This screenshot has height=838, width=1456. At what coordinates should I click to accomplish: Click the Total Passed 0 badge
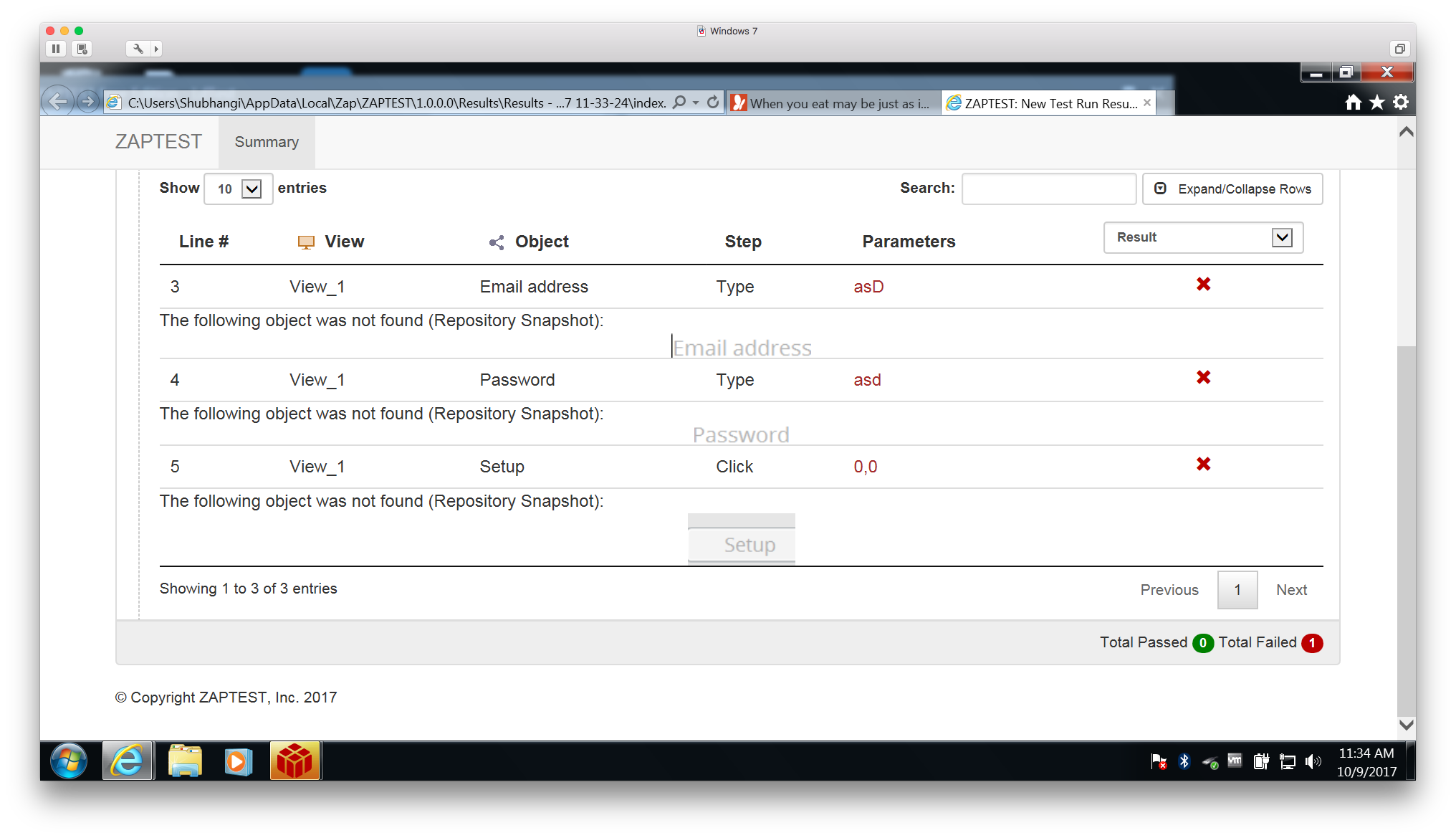coord(1203,643)
